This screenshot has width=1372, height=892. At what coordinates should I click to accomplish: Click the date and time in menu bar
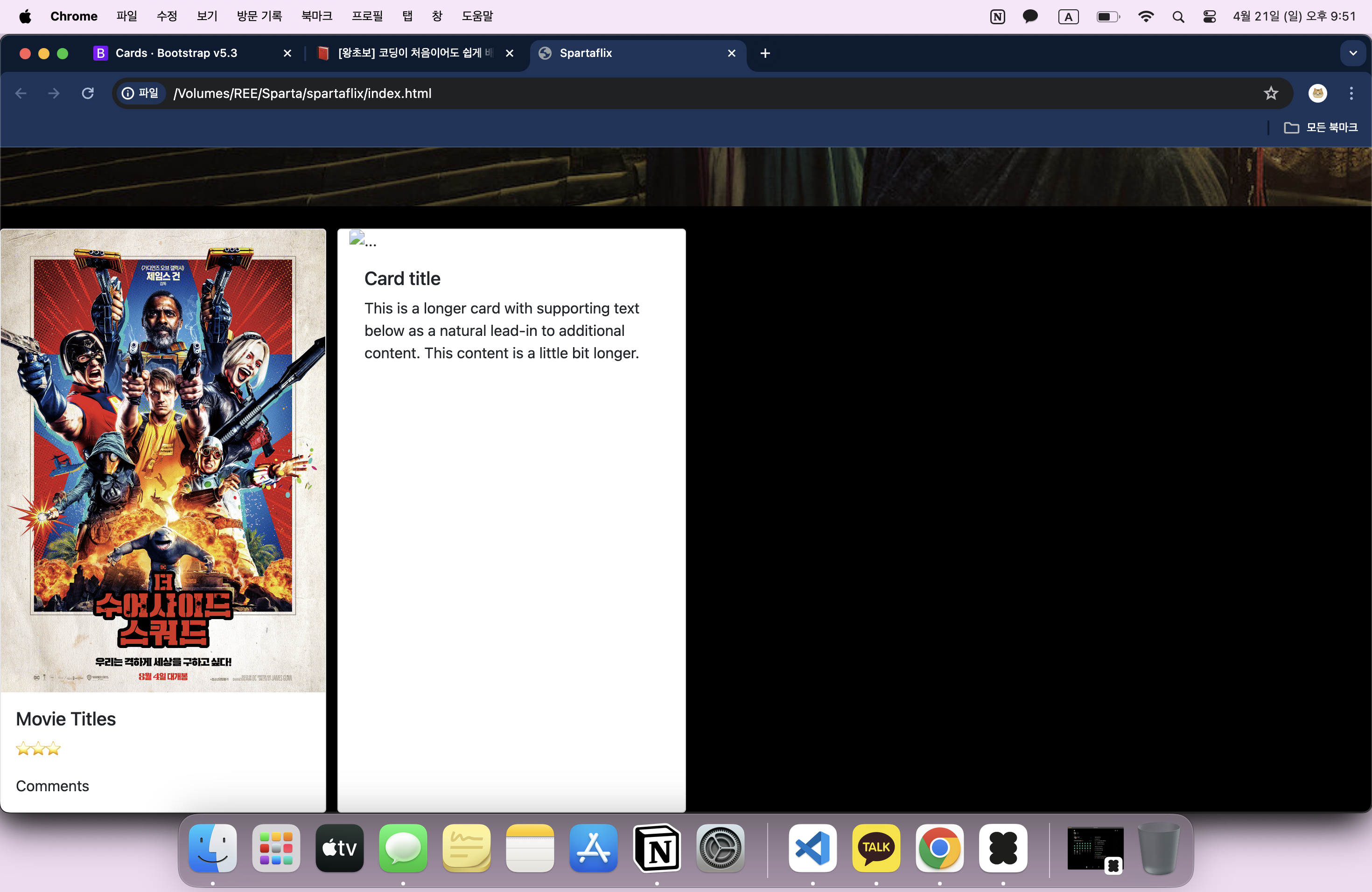pyautogui.click(x=1294, y=16)
